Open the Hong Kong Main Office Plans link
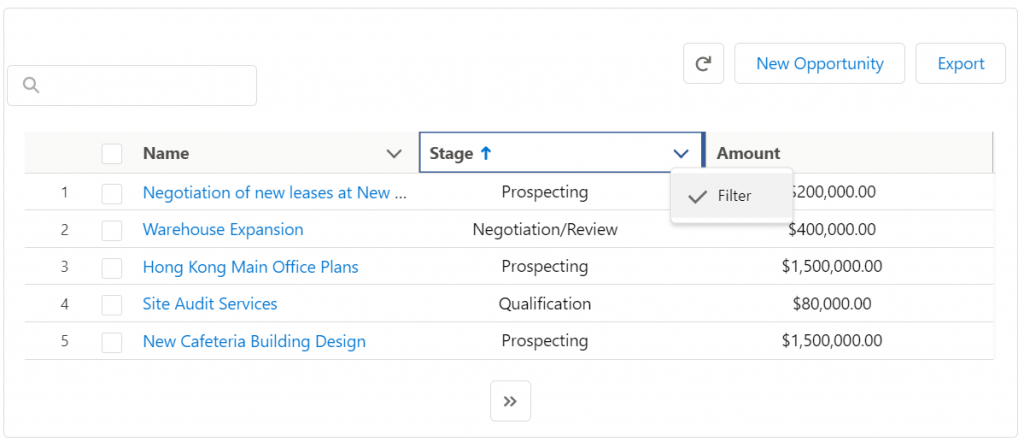This screenshot has height=442, width=1024. (x=251, y=267)
